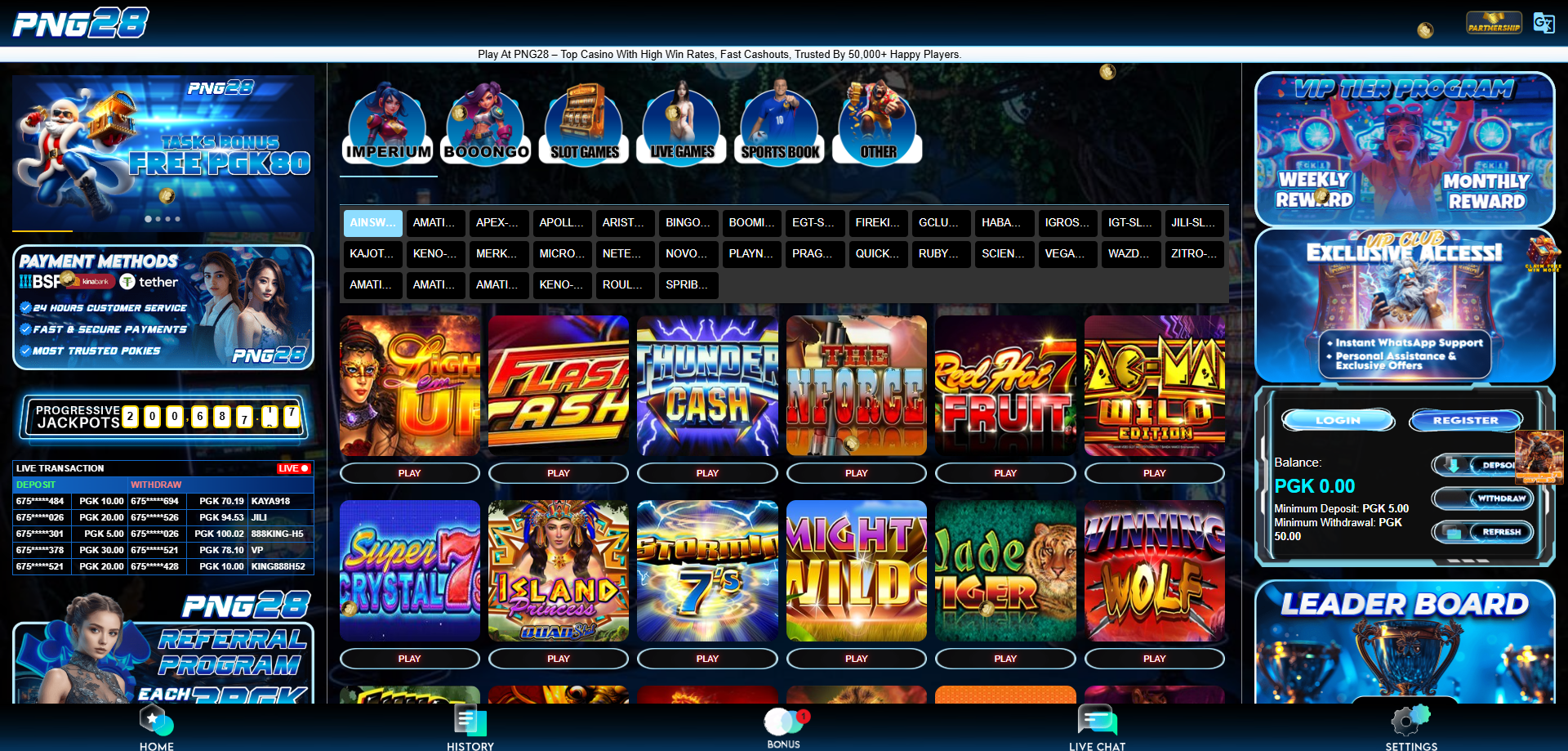This screenshot has height=751, width=1568.
Task: Select the BINGO... provider tab
Action: pyautogui.click(x=688, y=222)
